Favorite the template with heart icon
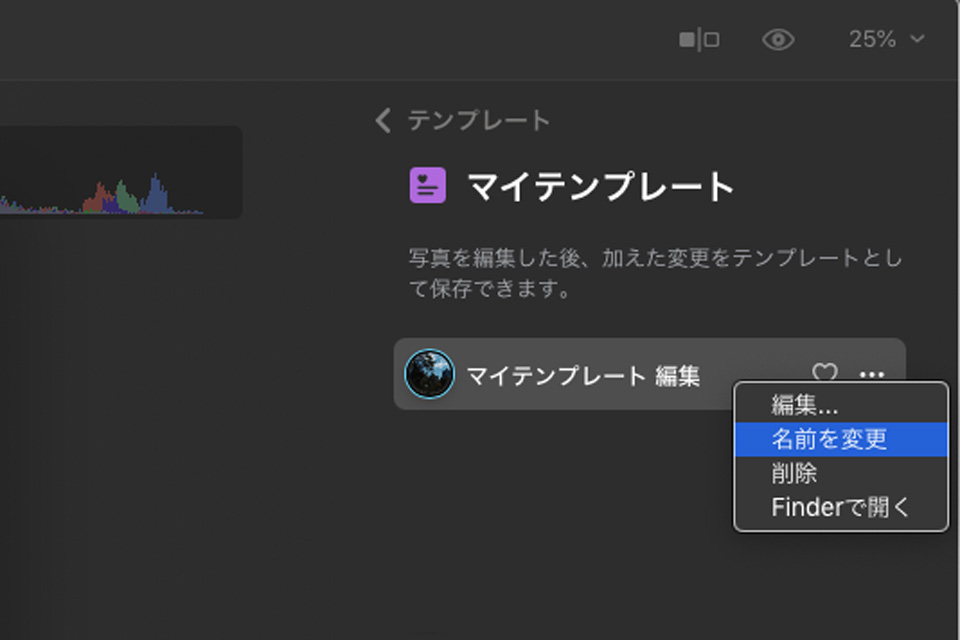This screenshot has height=640, width=960. [x=825, y=372]
